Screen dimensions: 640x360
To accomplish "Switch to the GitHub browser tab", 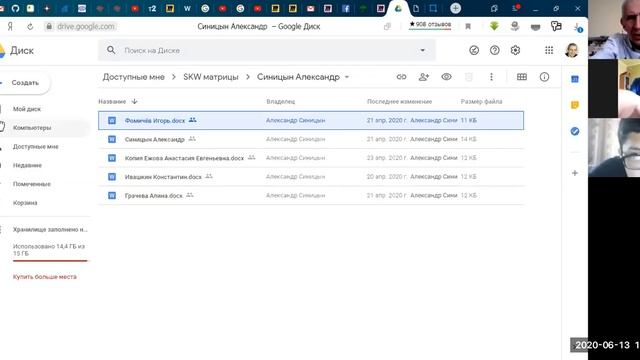I will [x=15, y=8].
